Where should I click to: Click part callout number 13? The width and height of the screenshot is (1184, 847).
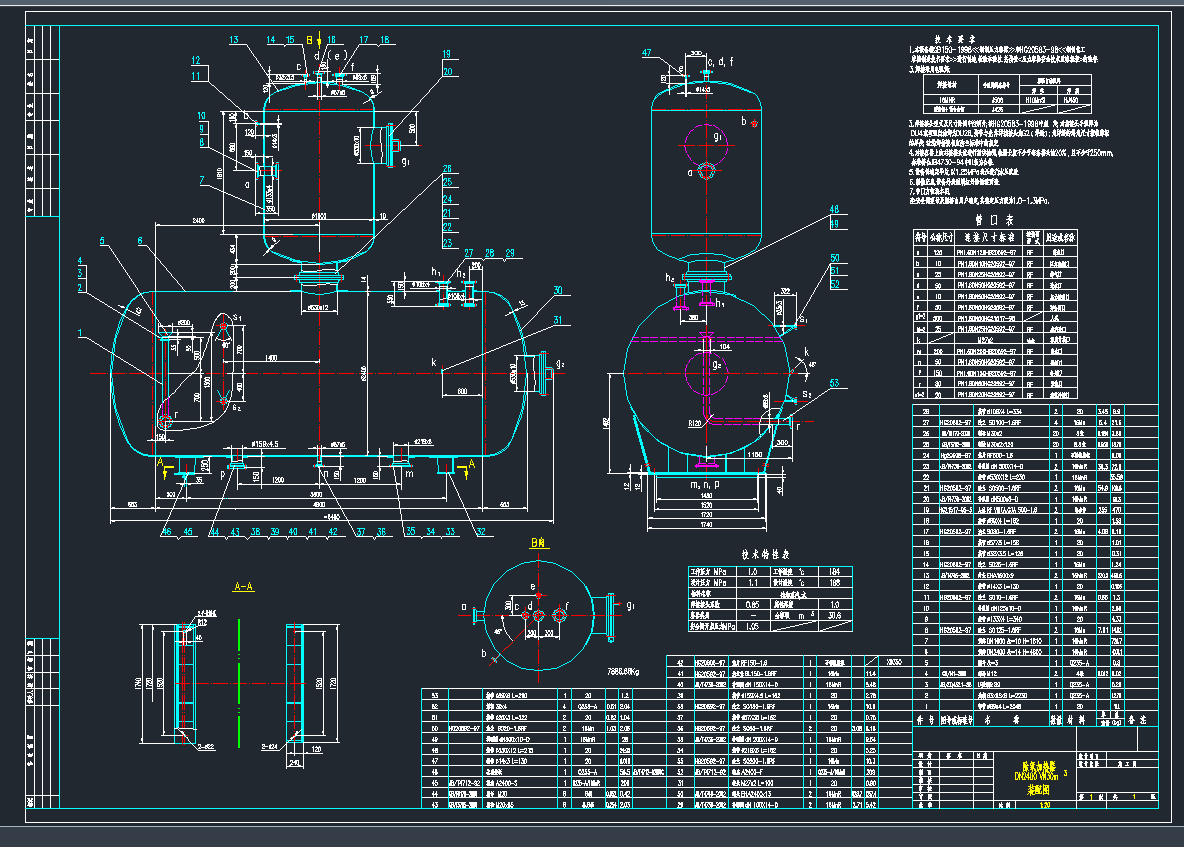click(234, 40)
